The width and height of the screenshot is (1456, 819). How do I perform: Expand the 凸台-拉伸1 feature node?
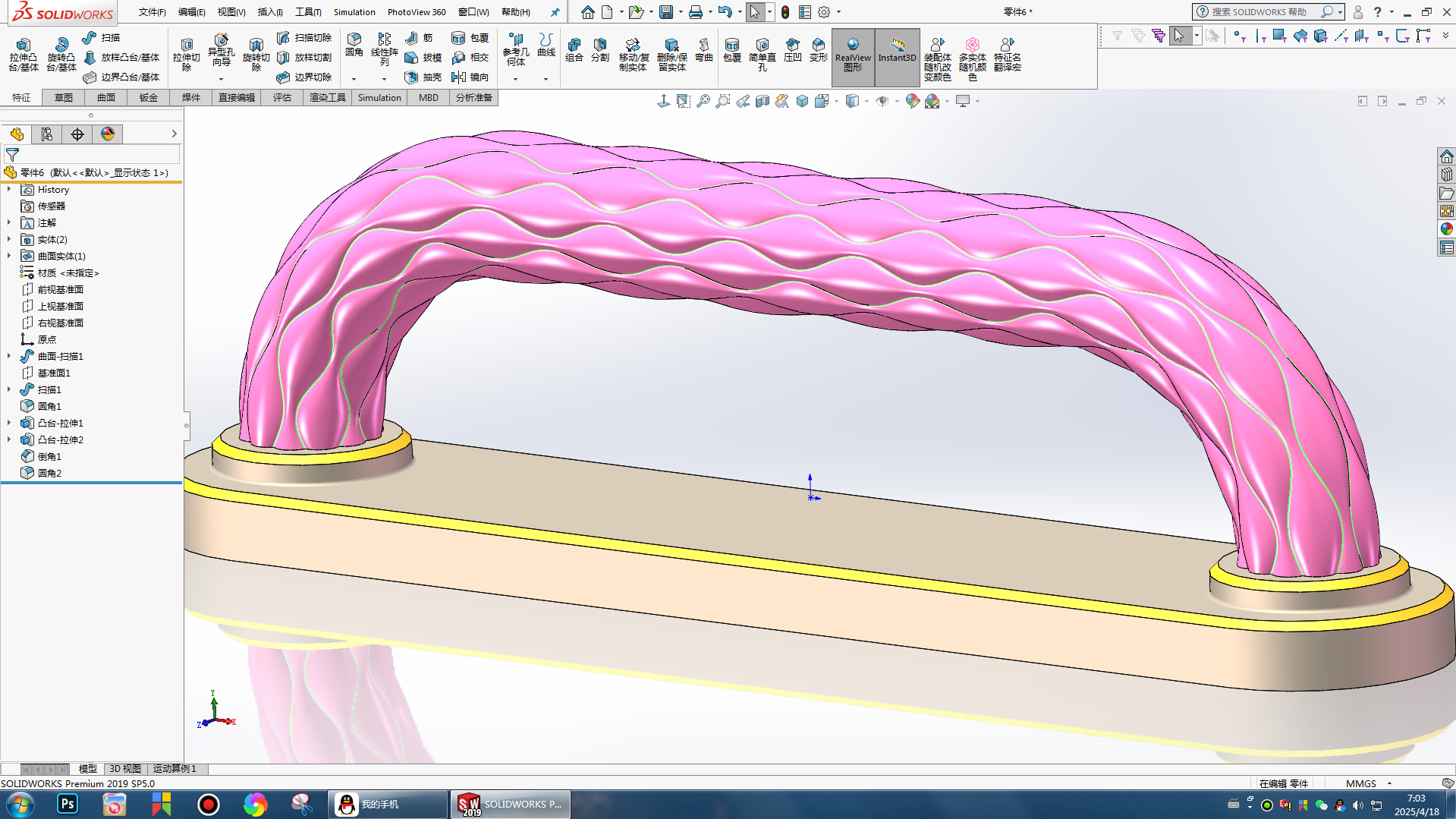pos(9,423)
